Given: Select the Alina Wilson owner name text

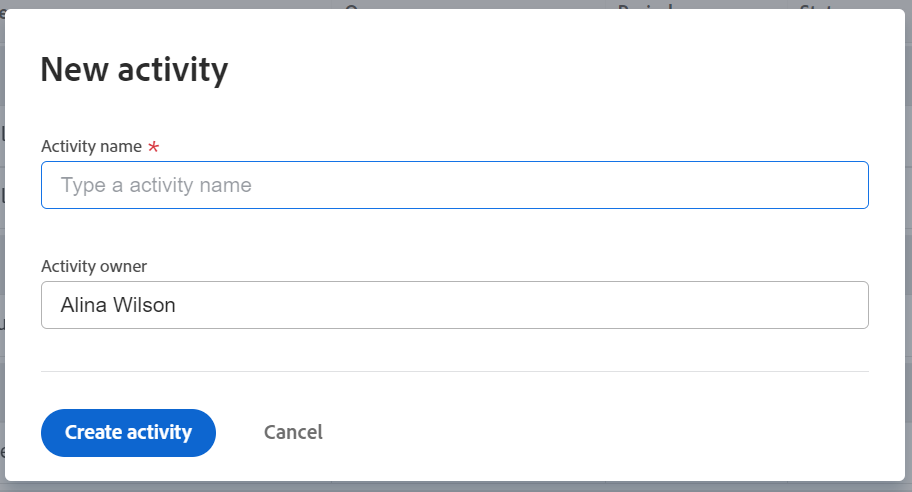Looking at the screenshot, I should (118, 305).
